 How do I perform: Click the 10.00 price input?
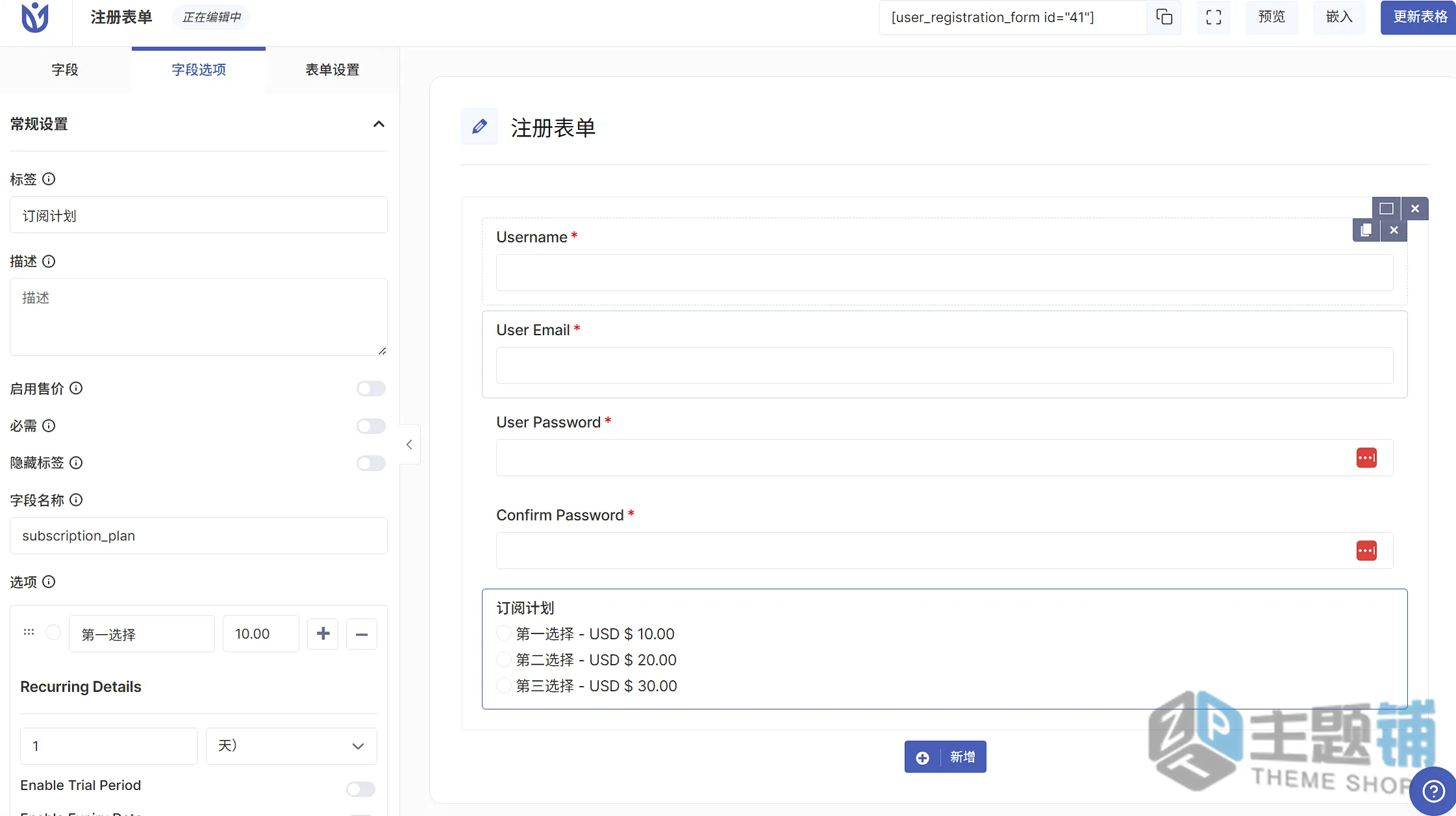click(x=261, y=634)
